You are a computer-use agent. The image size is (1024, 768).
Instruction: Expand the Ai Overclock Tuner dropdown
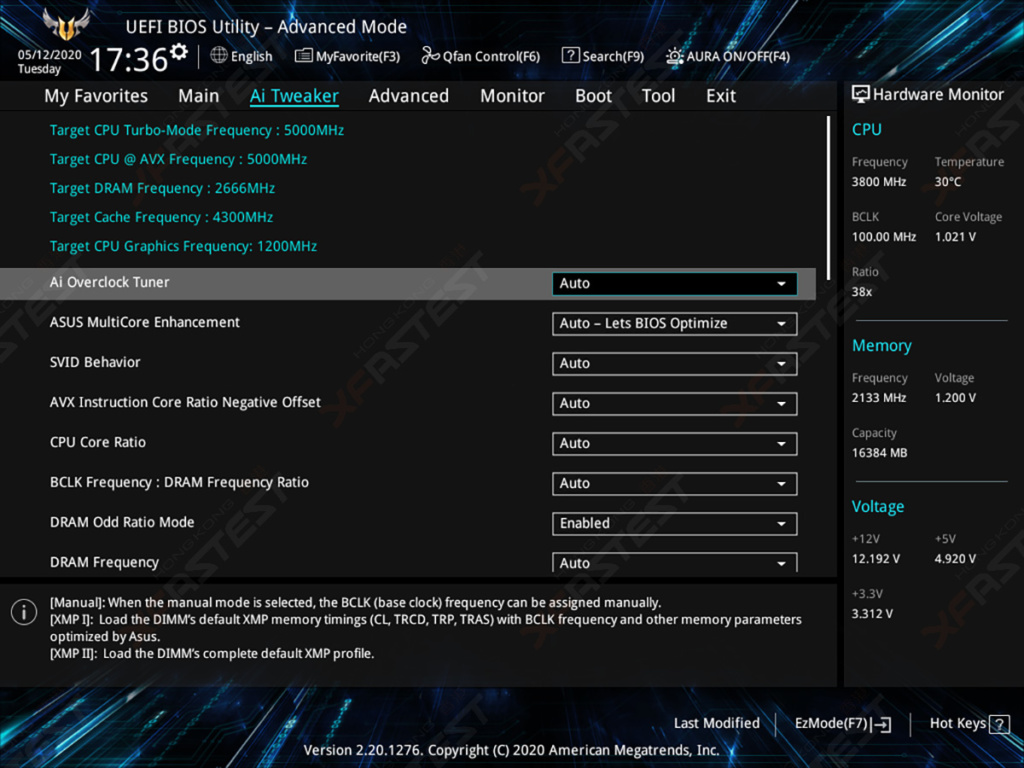pyautogui.click(x=674, y=283)
